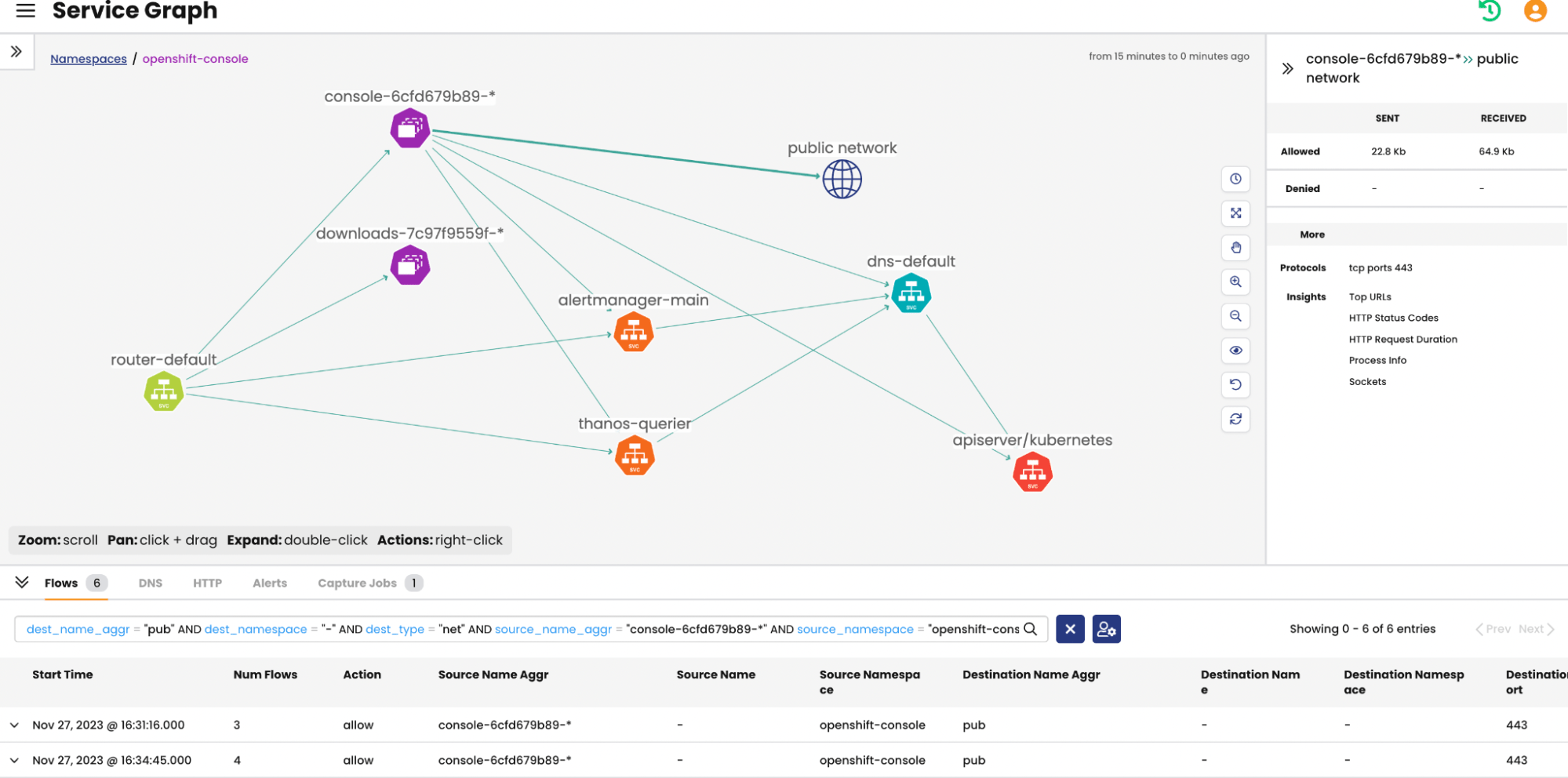Select the downloads-7c97f9559f-* node icon
This screenshot has width=1568, height=778.
[410, 265]
